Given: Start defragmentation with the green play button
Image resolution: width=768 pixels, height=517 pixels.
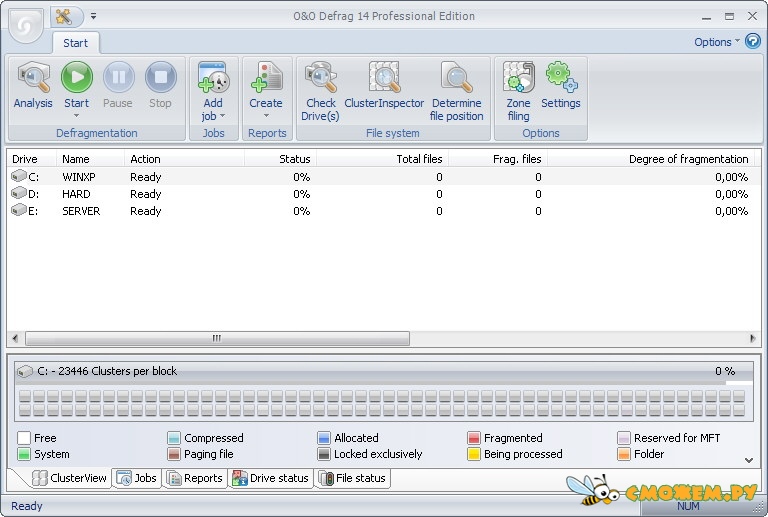Looking at the screenshot, I should coord(76,77).
